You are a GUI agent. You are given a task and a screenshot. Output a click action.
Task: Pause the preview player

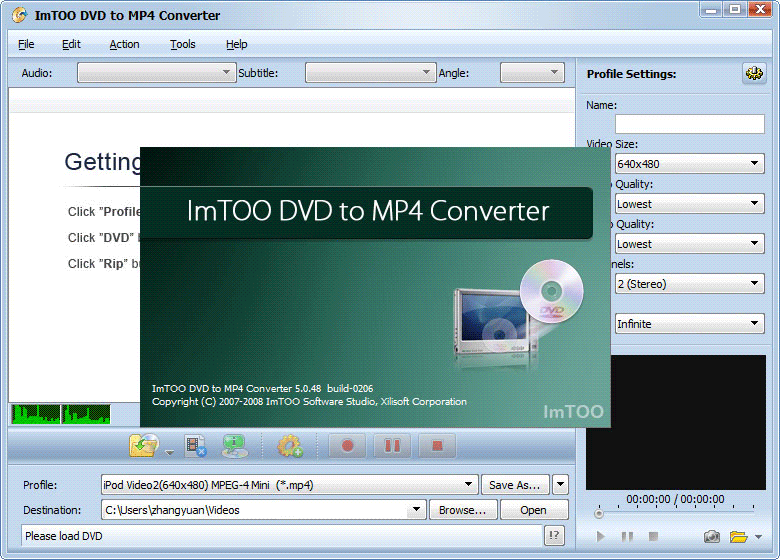[x=627, y=537]
